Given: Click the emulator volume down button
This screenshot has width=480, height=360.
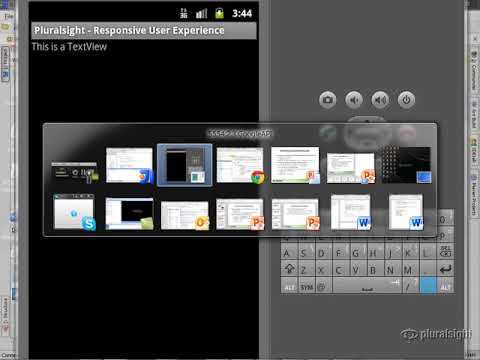Looking at the screenshot, I should pos(354,100).
